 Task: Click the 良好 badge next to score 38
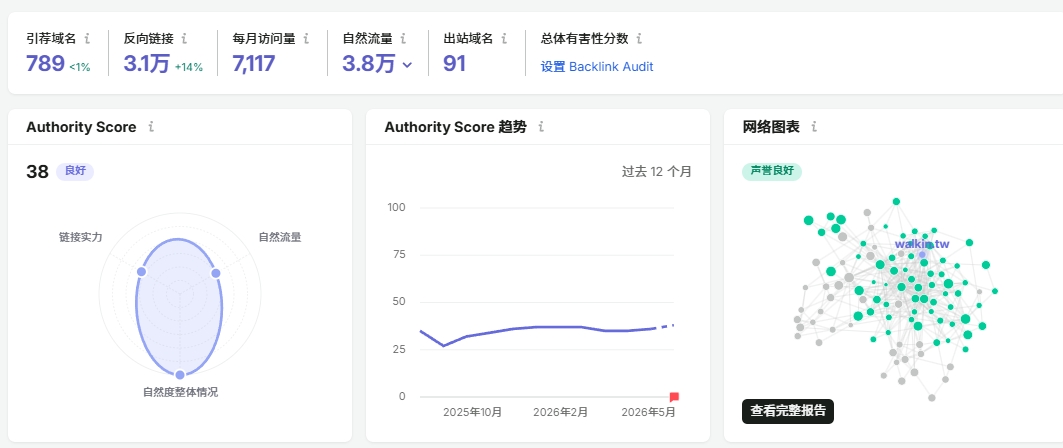75,171
